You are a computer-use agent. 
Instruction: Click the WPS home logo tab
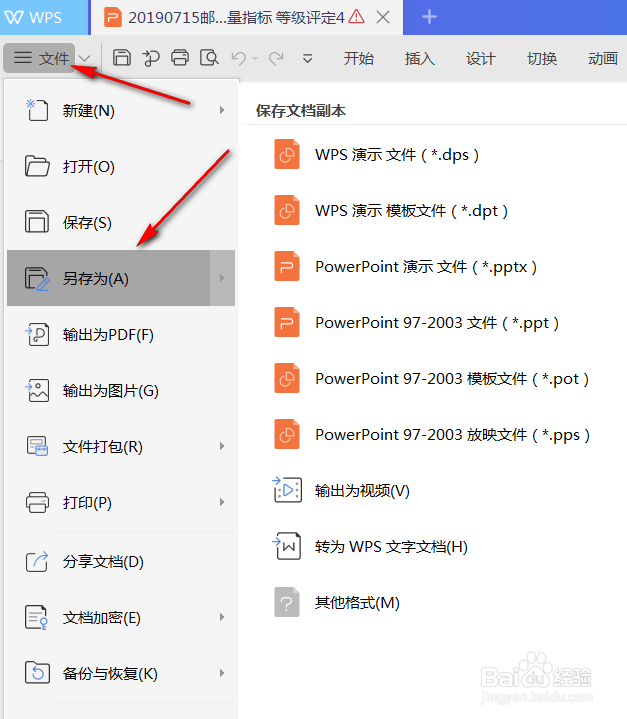pyautogui.click(x=44, y=17)
